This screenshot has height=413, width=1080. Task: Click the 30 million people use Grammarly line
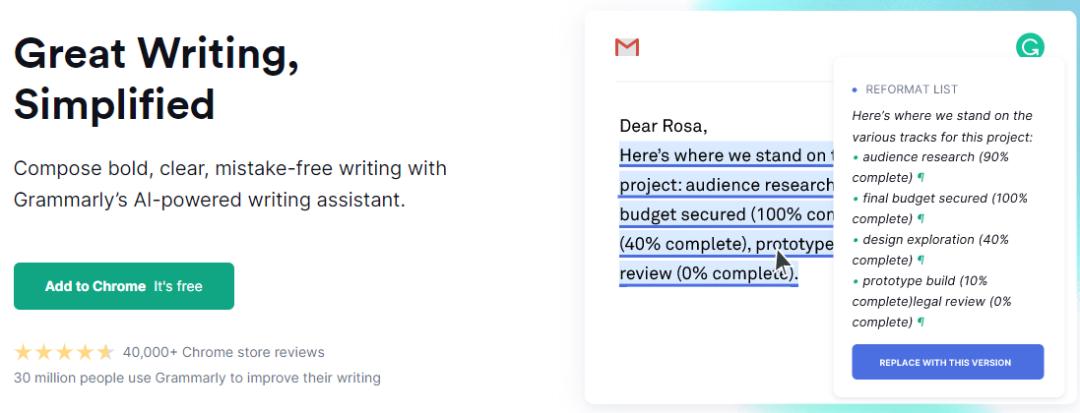click(197, 378)
